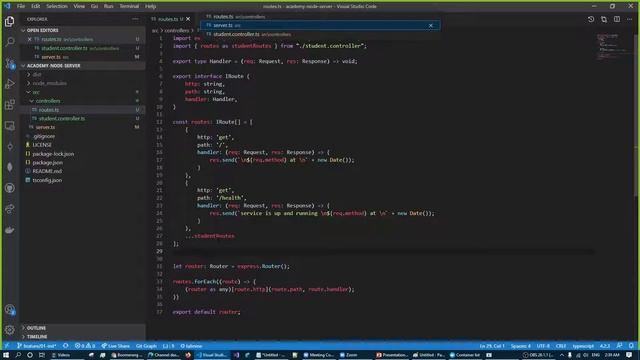Change the Spaces: 4 indentation setting

(x=521, y=346)
